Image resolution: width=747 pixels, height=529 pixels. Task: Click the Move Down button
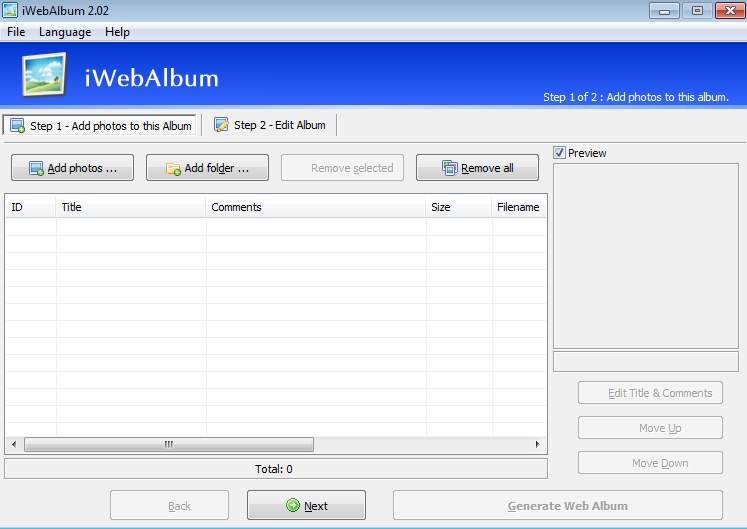click(x=650, y=463)
